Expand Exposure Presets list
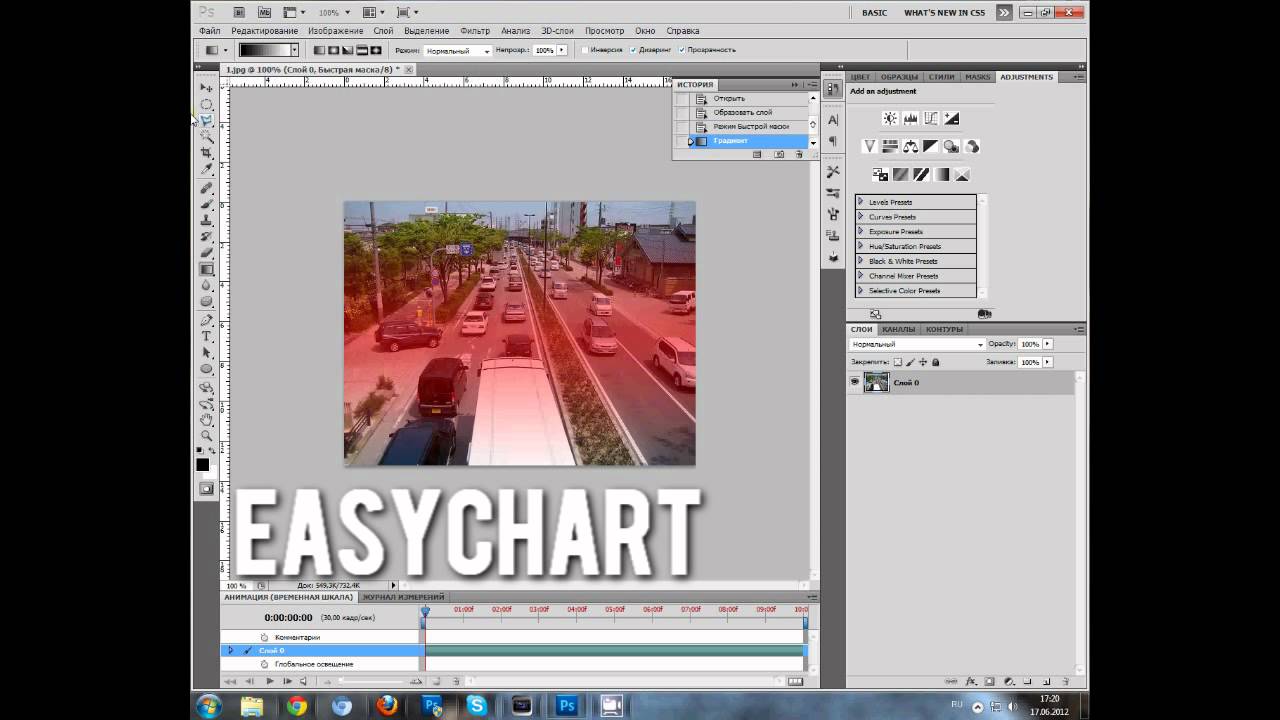1280x720 pixels. 861,232
